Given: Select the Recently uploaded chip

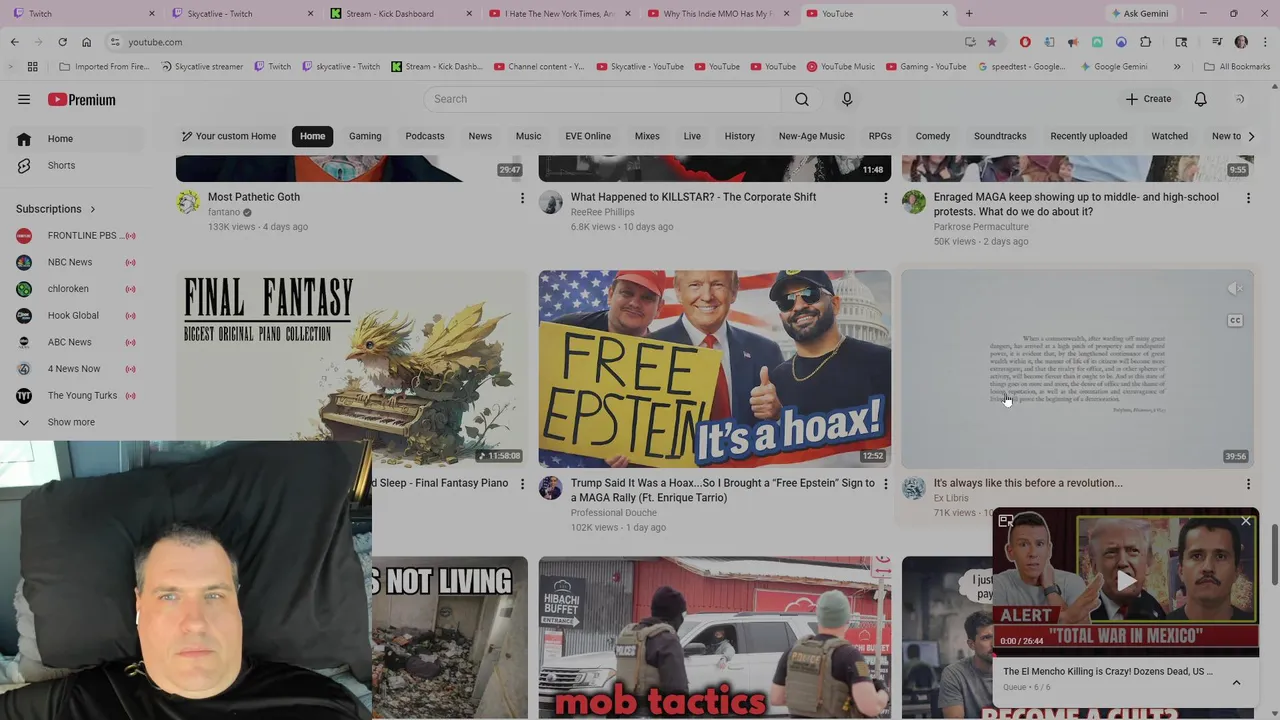Looking at the screenshot, I should click(x=1089, y=136).
